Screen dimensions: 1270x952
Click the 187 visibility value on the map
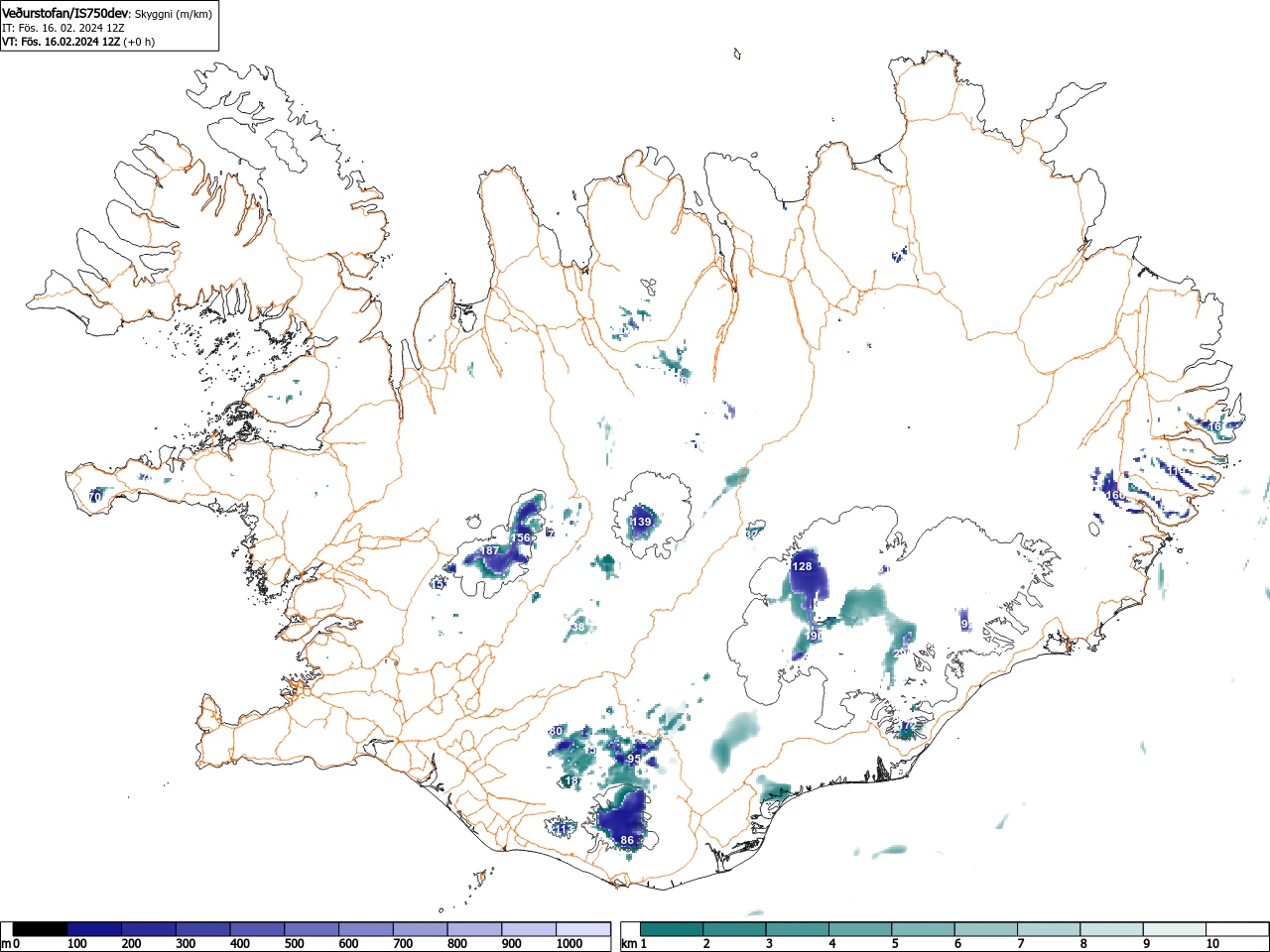click(x=490, y=550)
